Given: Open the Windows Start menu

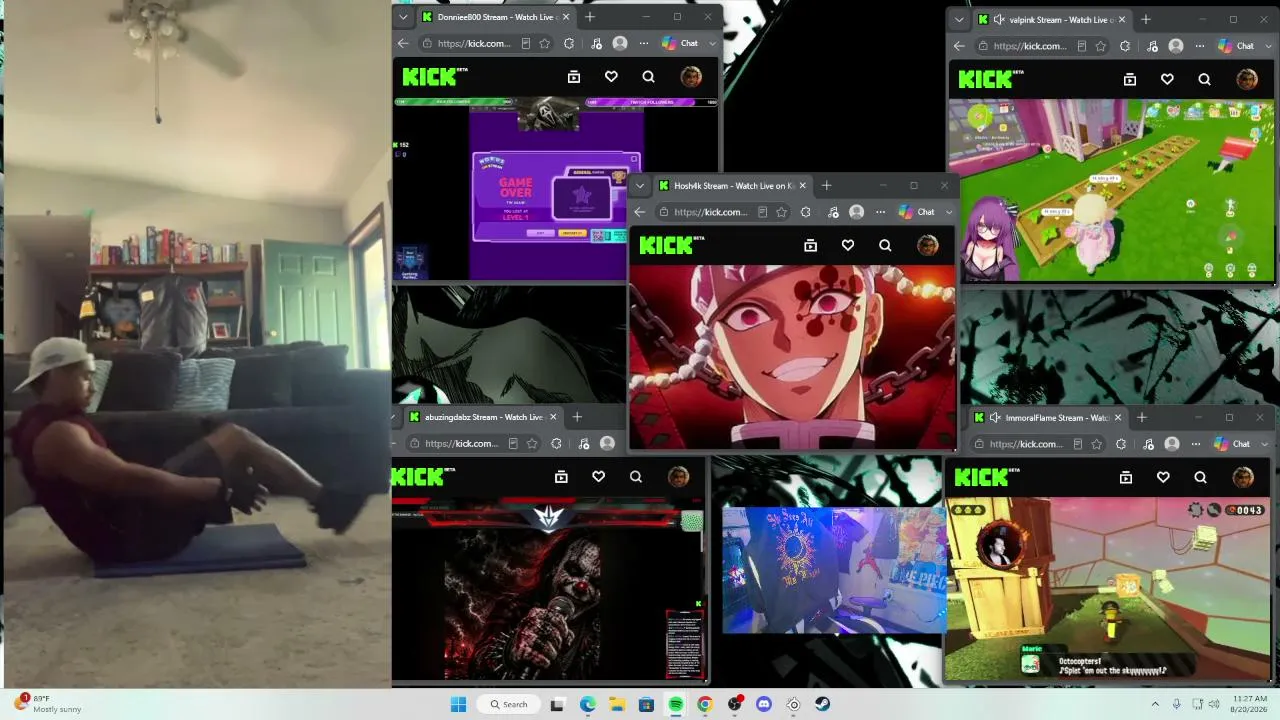Looking at the screenshot, I should coord(458,704).
